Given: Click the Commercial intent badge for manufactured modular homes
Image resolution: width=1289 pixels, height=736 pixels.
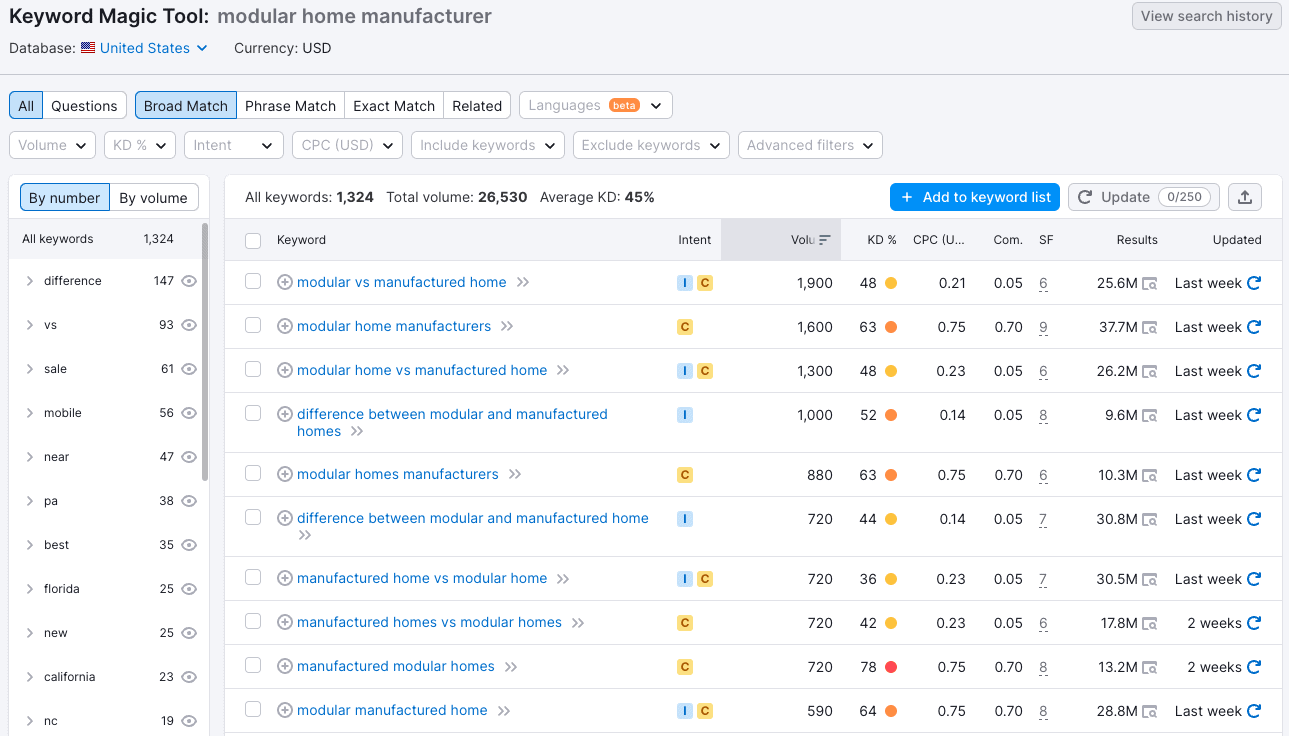Looking at the screenshot, I should coord(685,666).
